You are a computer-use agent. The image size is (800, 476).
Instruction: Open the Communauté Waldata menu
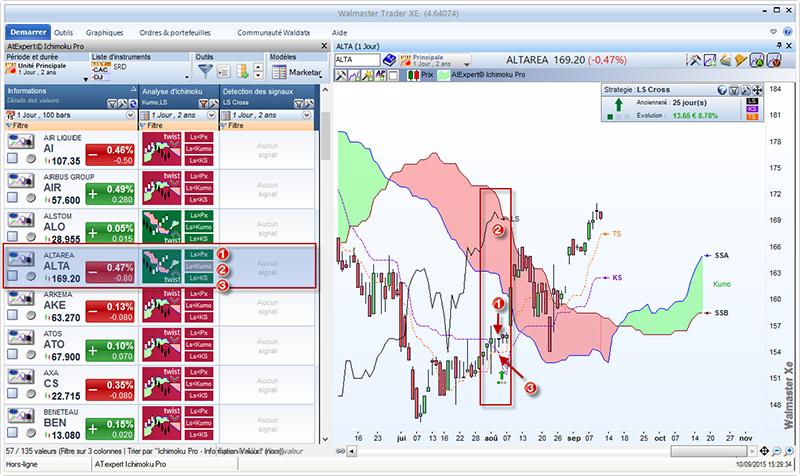tap(273, 32)
